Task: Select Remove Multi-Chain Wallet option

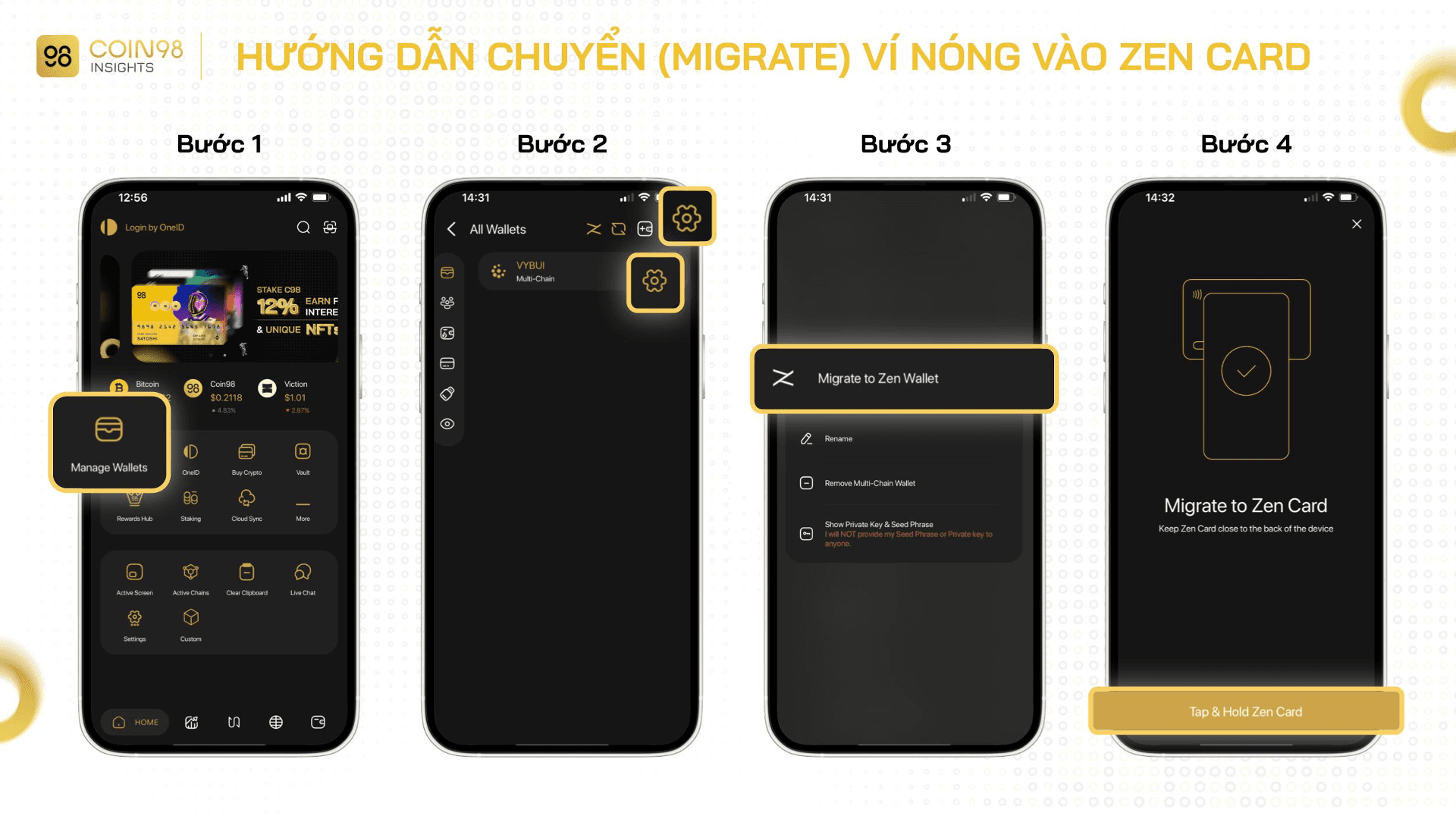Action: (869, 483)
